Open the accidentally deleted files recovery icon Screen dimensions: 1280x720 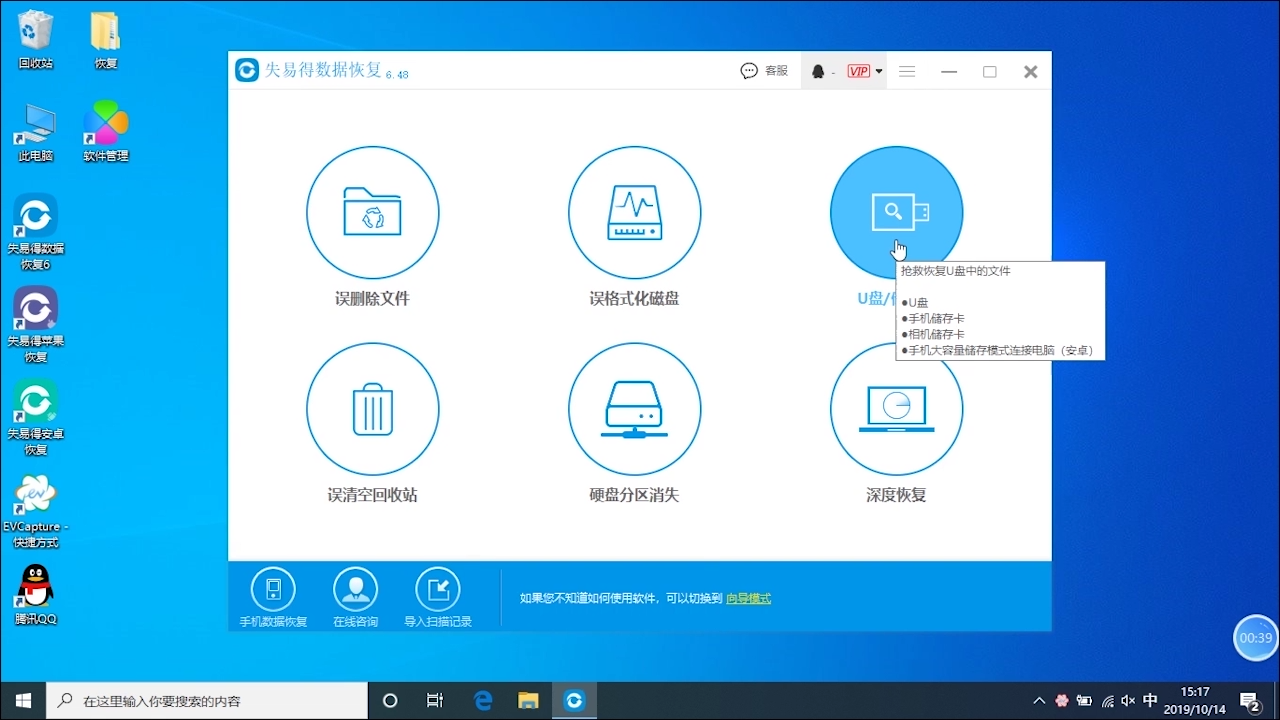pyautogui.click(x=372, y=212)
